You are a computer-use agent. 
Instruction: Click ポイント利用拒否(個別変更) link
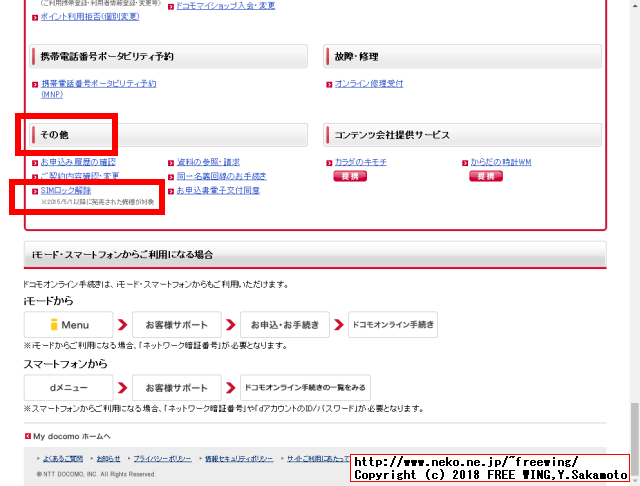pos(89,17)
